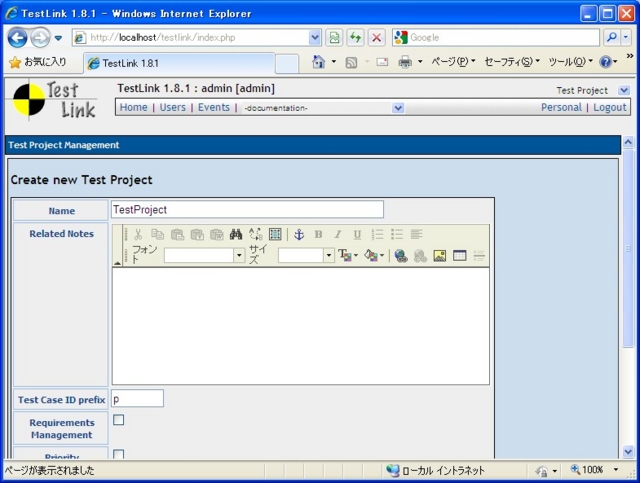This screenshot has height=483, width=640.
Task: Insert link with the globe icon
Action: click(401, 256)
